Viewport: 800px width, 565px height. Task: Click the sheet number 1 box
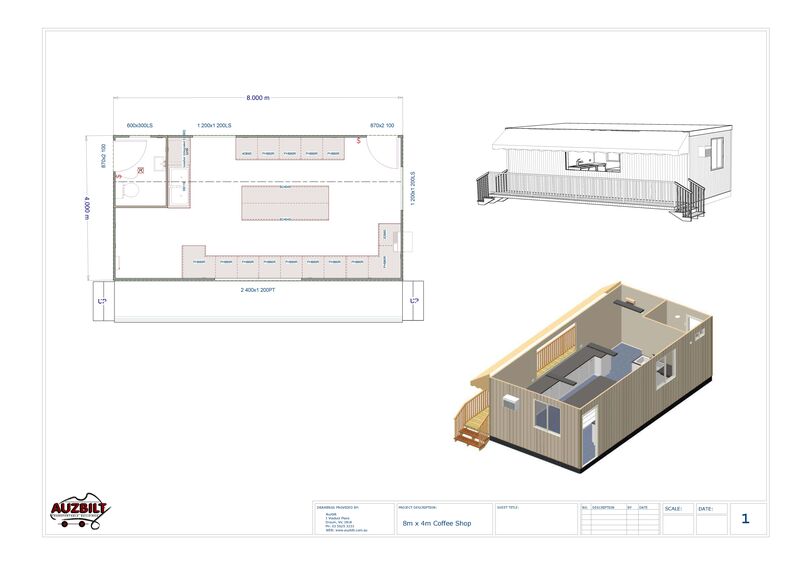[x=745, y=518]
